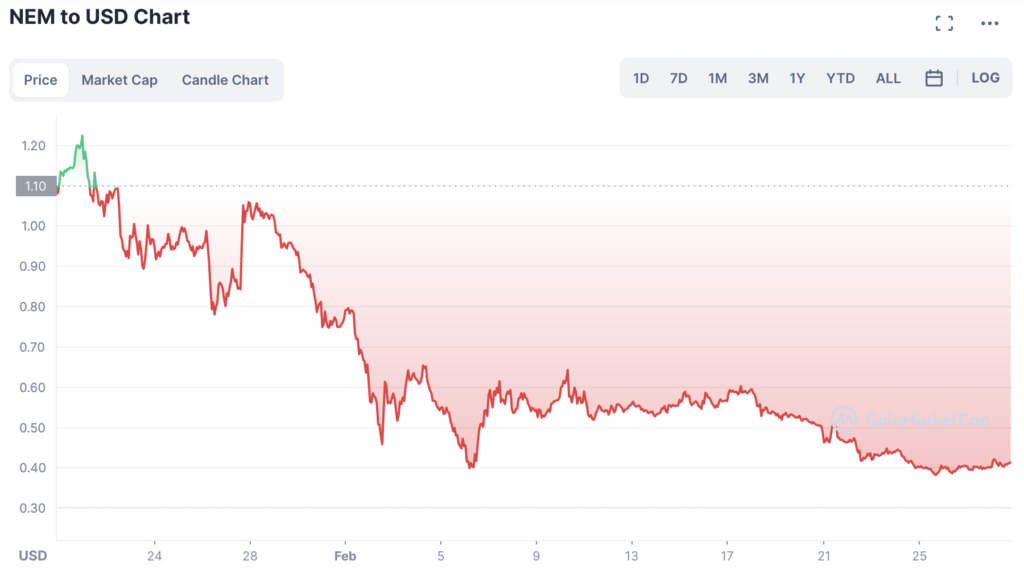The height and width of the screenshot is (569, 1024).
Task: Select the ALL time range
Action: [x=888, y=78]
